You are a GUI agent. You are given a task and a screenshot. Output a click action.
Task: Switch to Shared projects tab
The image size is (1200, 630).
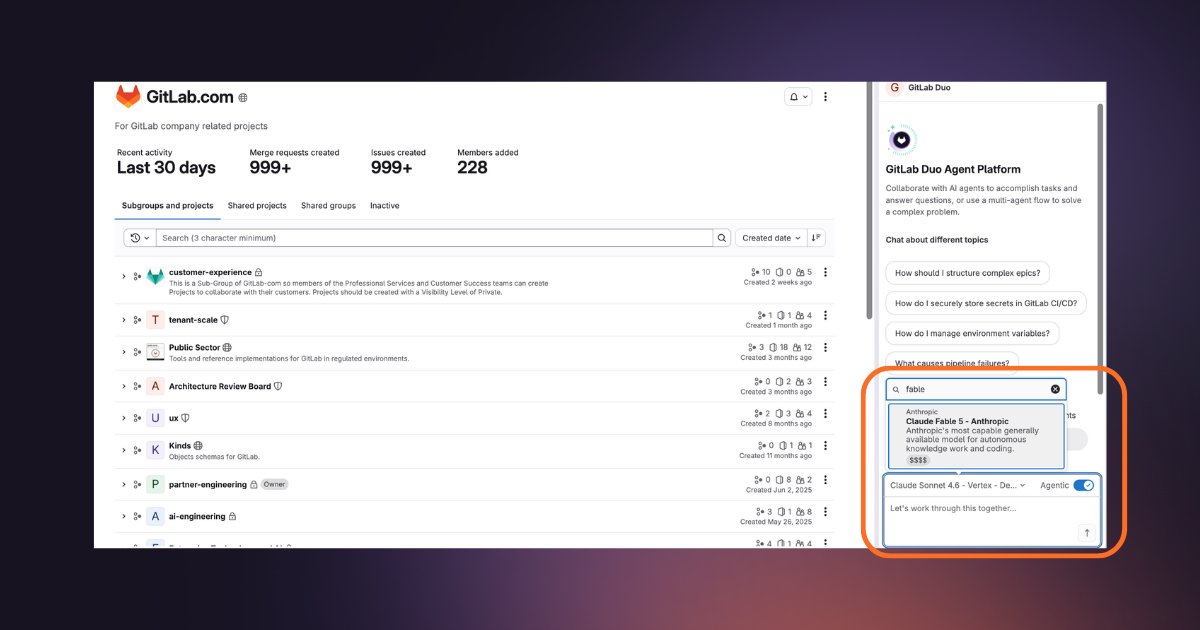pyautogui.click(x=257, y=206)
